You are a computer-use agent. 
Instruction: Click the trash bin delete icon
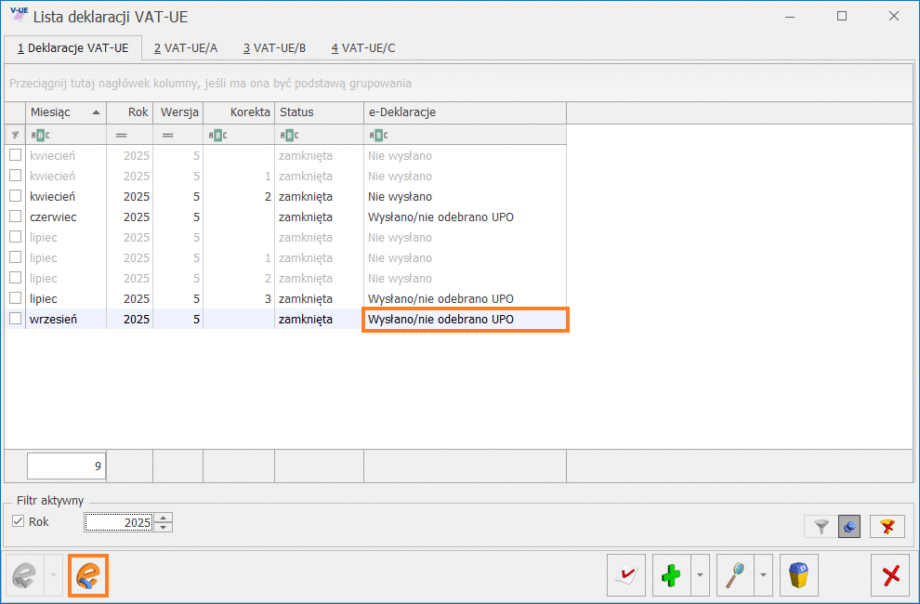pyautogui.click(x=798, y=576)
